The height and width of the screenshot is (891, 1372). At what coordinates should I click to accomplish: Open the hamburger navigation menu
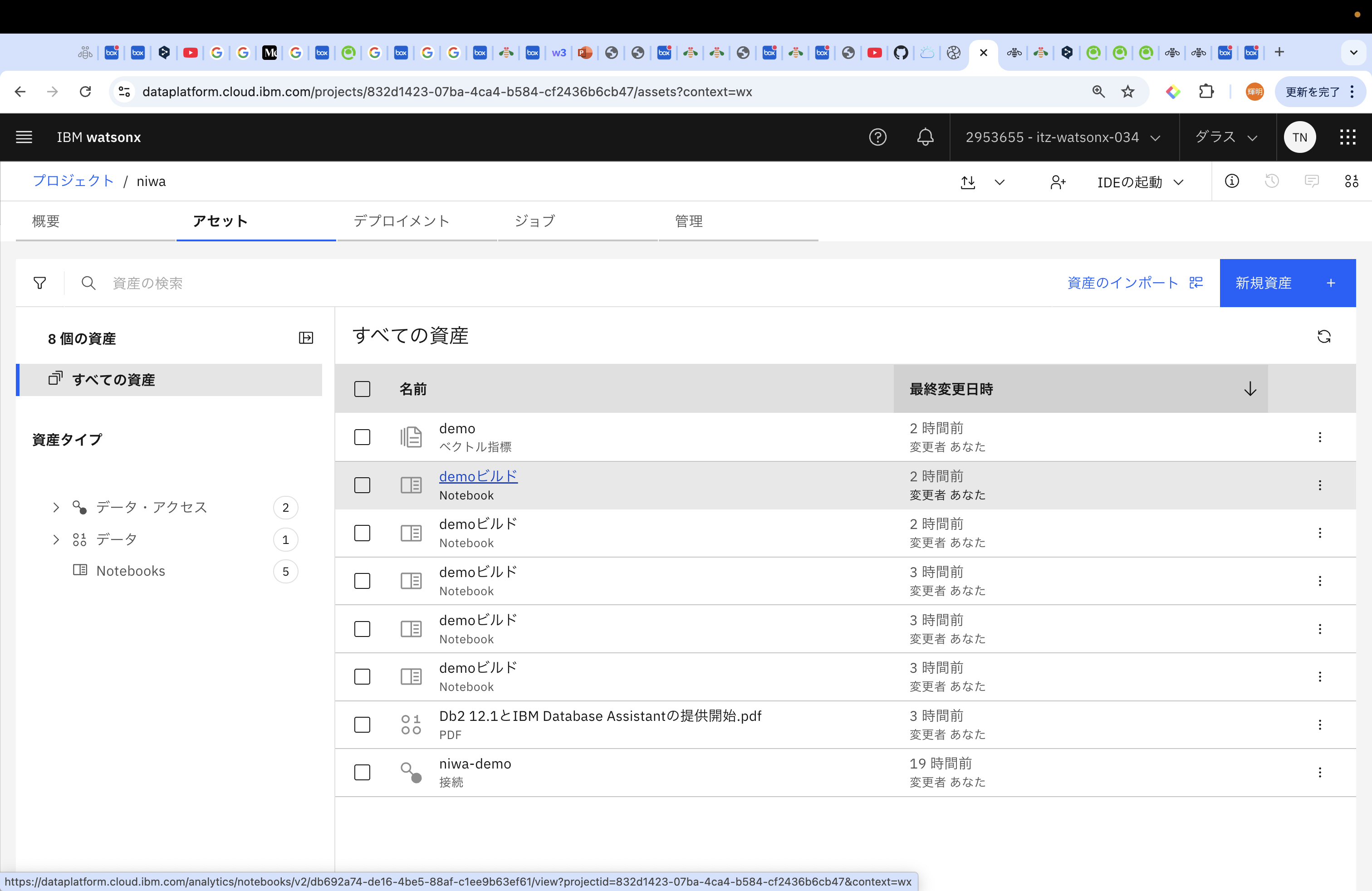pos(24,137)
